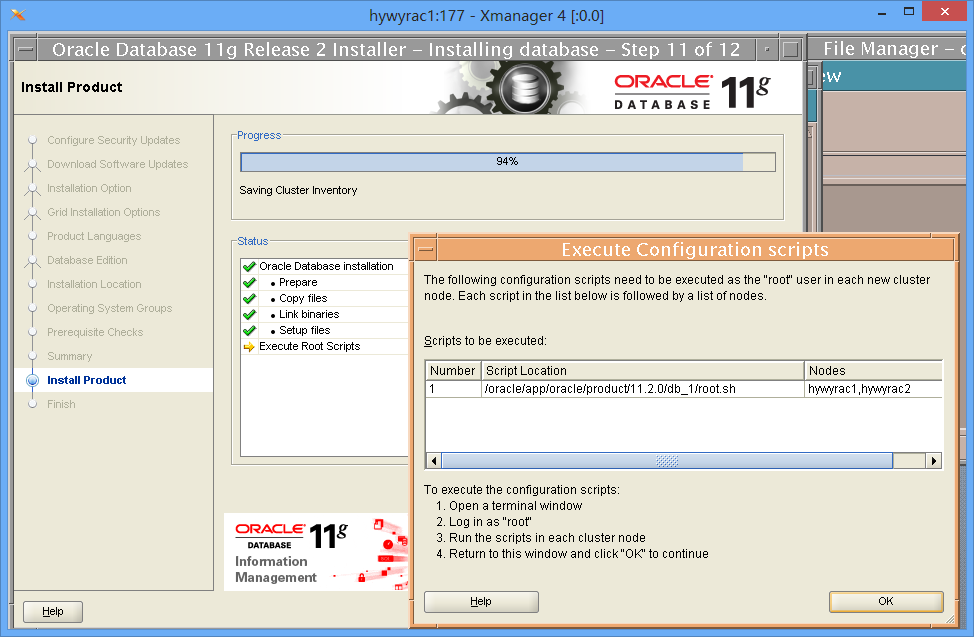
Task: Click green checkmark beside Setup files
Action: pos(250,331)
